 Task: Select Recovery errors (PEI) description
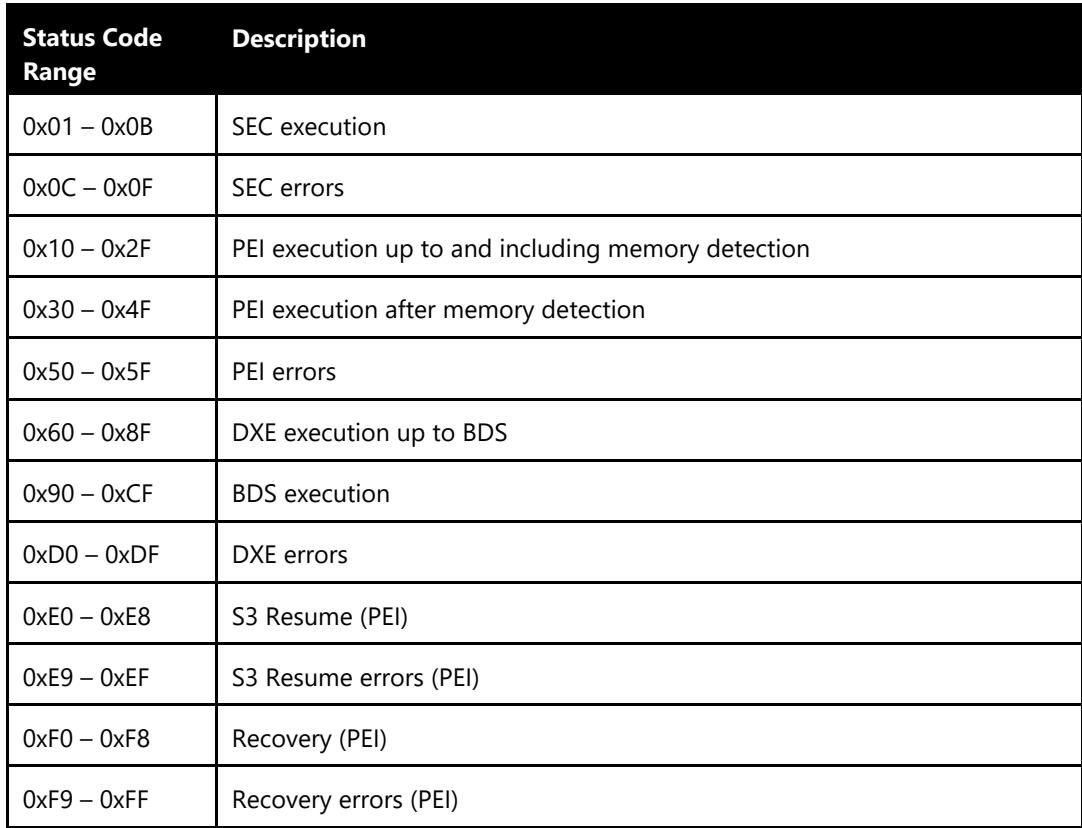[345, 800]
